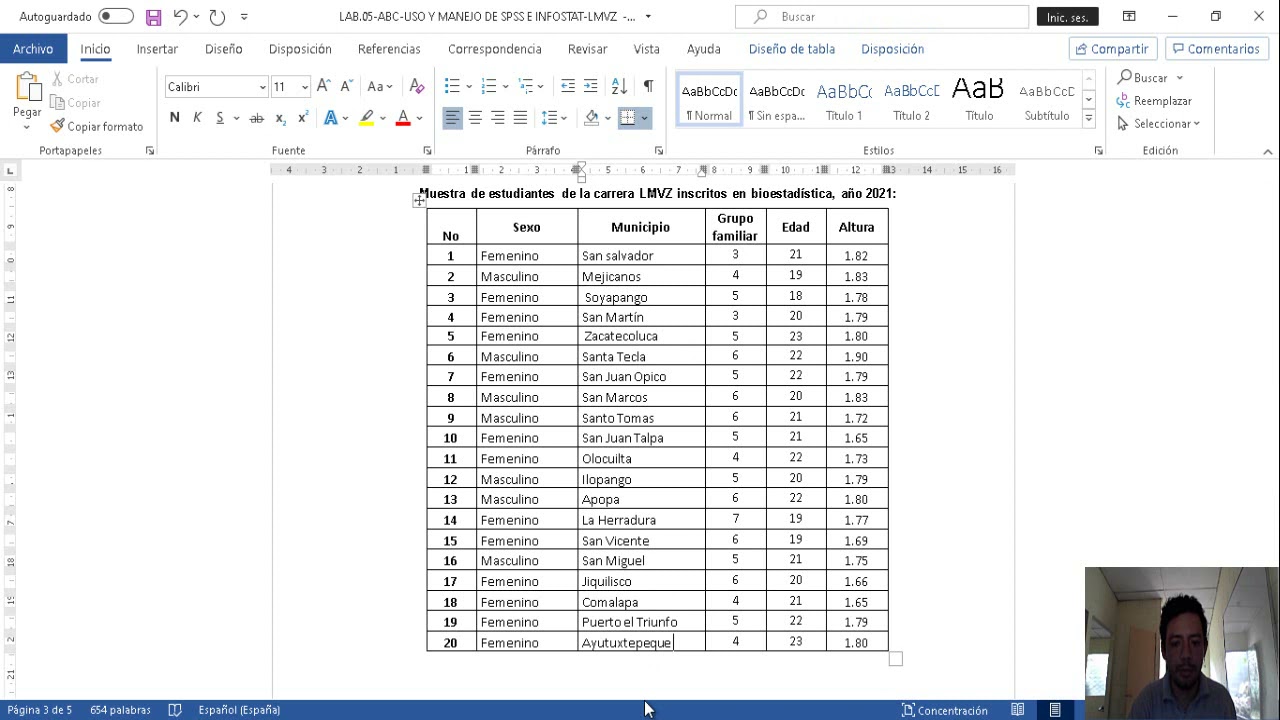Click Español (España) language in status bar
The width and height of the screenshot is (1280, 720).
click(239, 710)
